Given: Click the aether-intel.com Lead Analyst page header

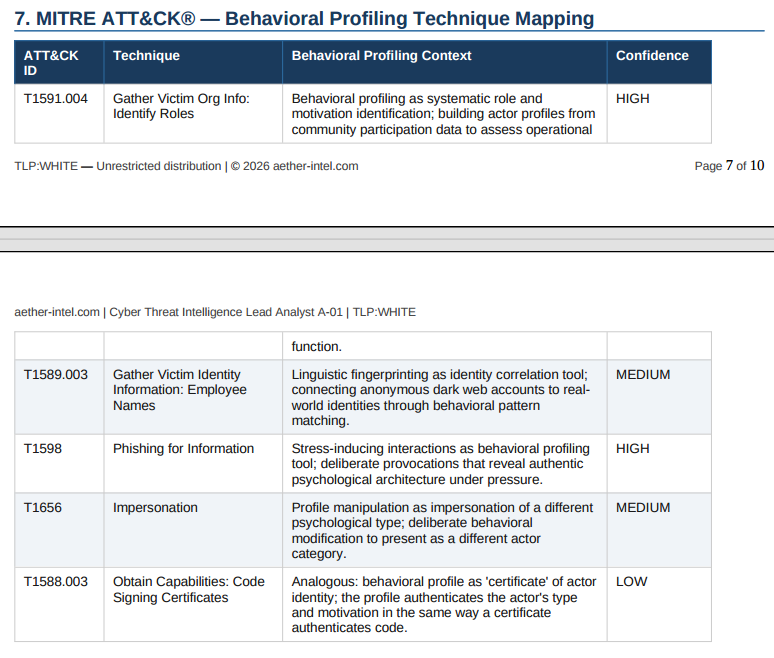Looking at the screenshot, I should 215,312.
